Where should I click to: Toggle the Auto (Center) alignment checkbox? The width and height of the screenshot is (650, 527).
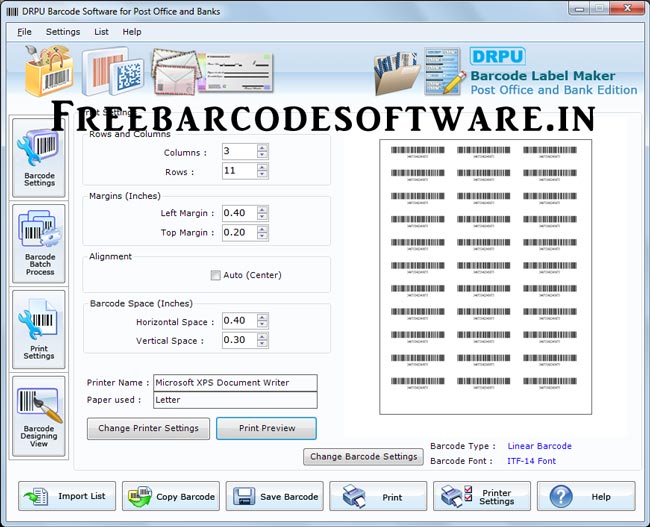tap(216, 275)
